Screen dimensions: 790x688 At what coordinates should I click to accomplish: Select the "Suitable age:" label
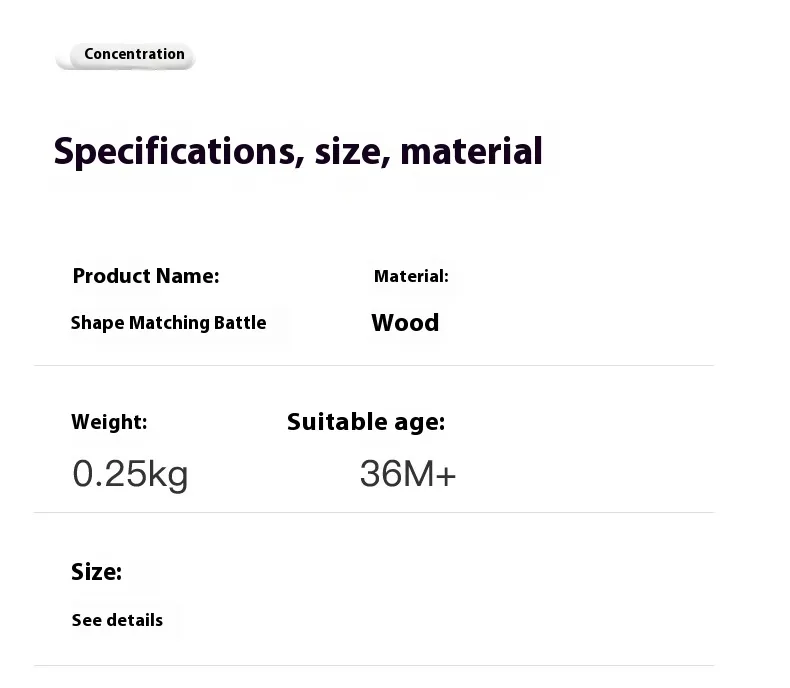tap(366, 422)
